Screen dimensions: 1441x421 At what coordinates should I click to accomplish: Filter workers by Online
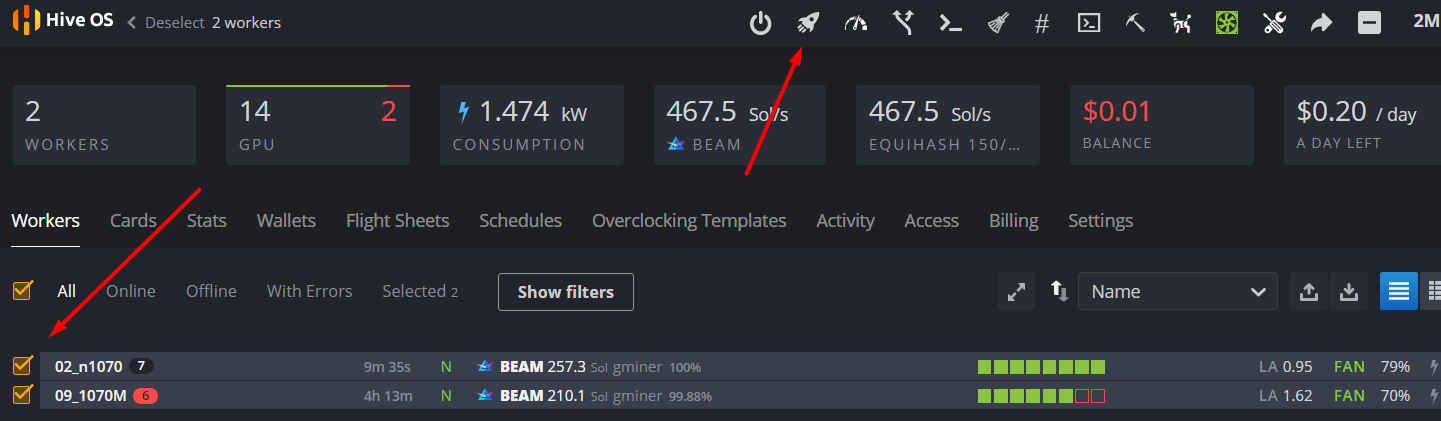pyautogui.click(x=131, y=291)
